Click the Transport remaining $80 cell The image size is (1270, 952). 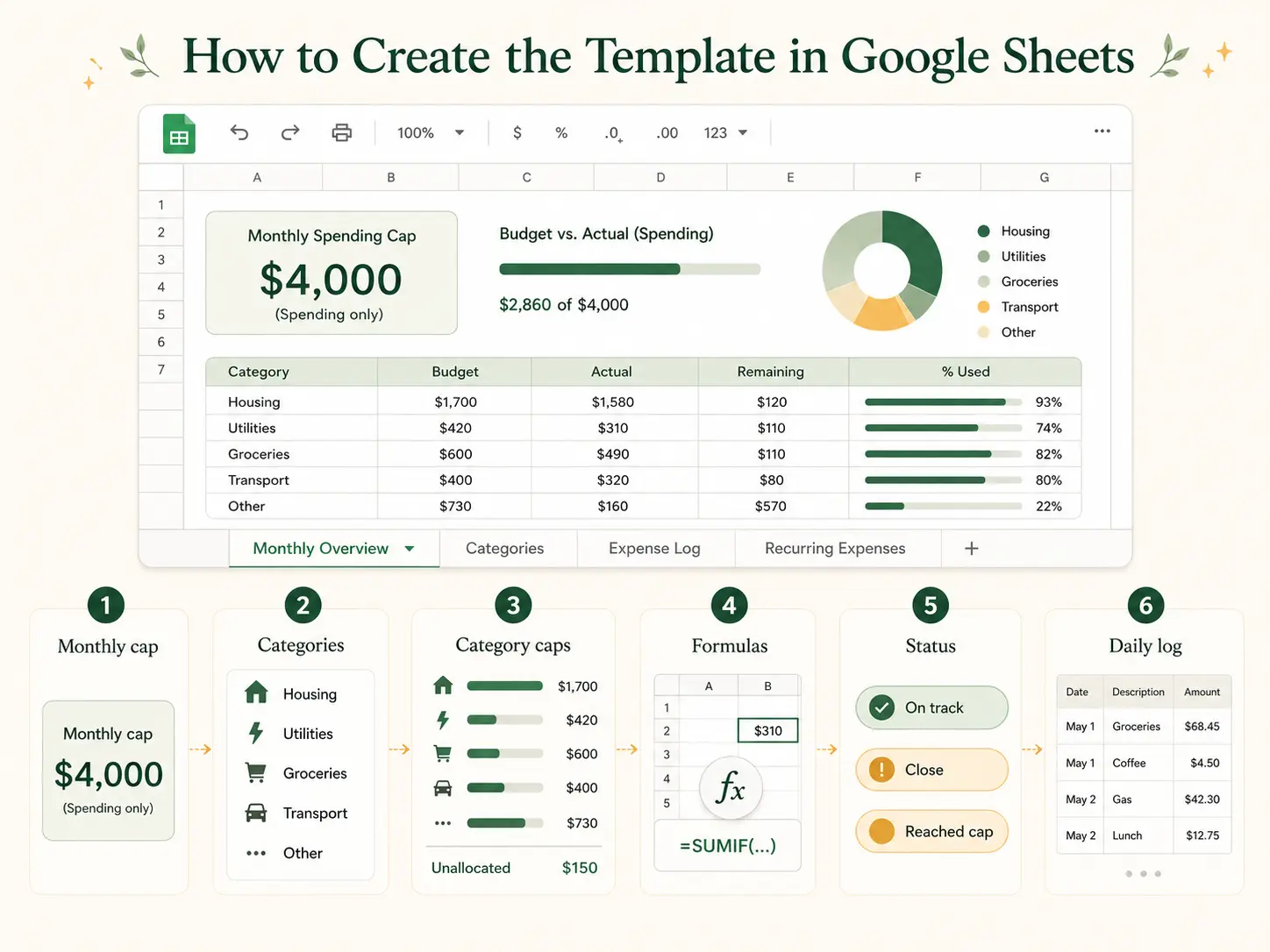[771, 480]
